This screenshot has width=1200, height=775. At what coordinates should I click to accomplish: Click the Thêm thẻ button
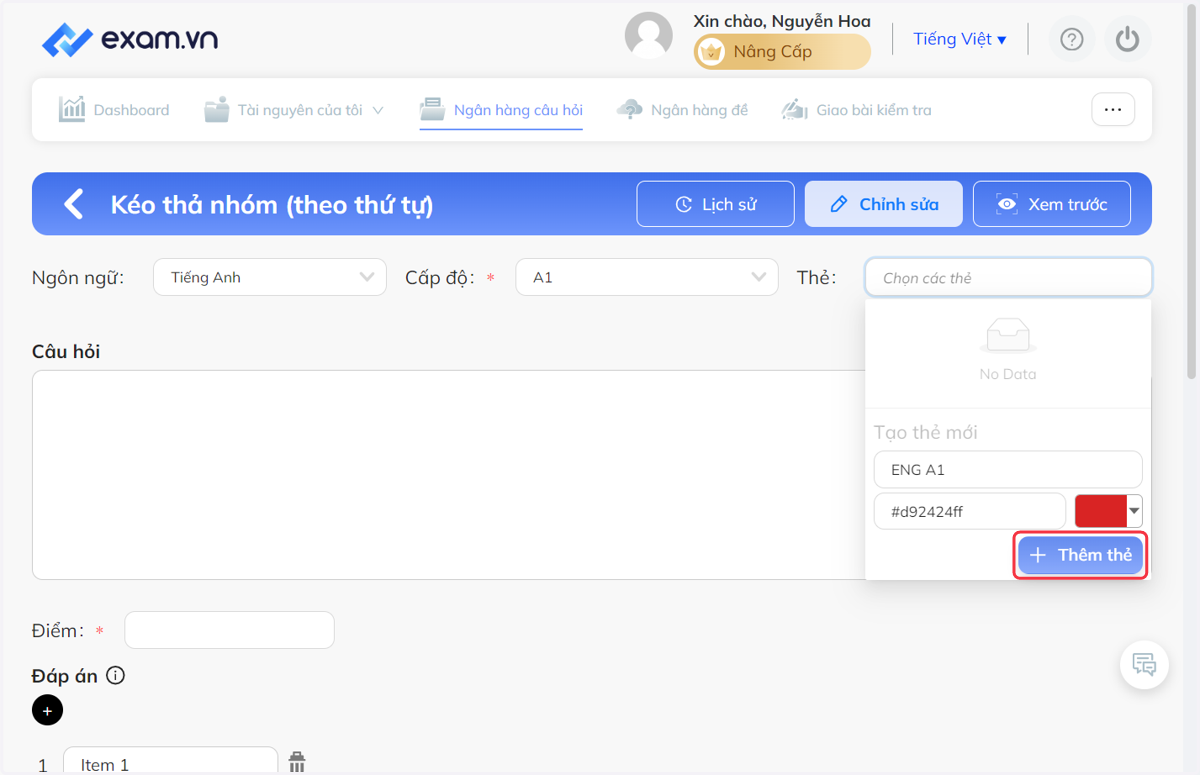1081,555
